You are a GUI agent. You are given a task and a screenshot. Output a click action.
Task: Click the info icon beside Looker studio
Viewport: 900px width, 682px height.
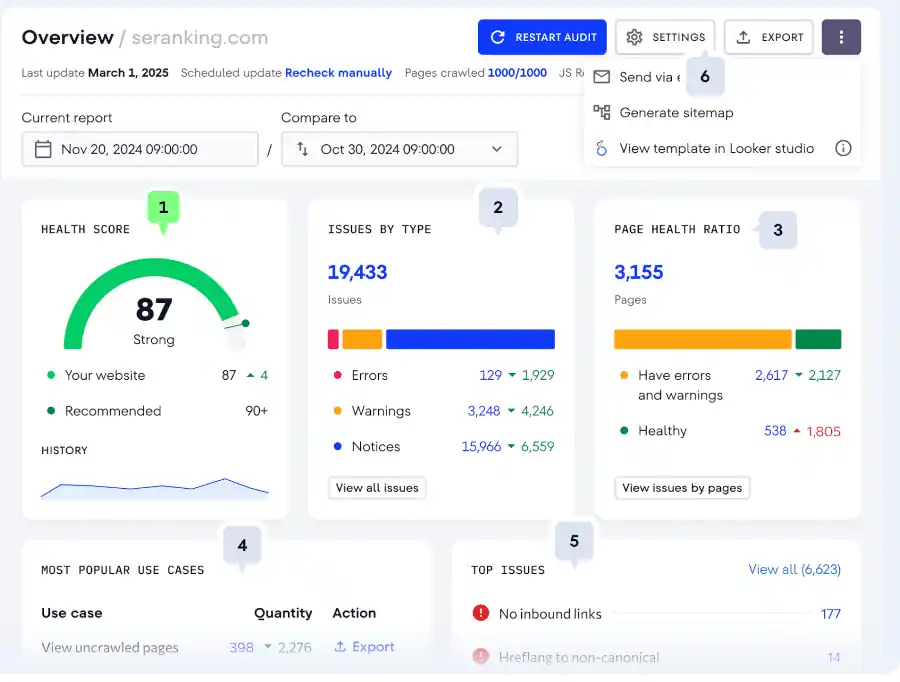click(x=843, y=149)
